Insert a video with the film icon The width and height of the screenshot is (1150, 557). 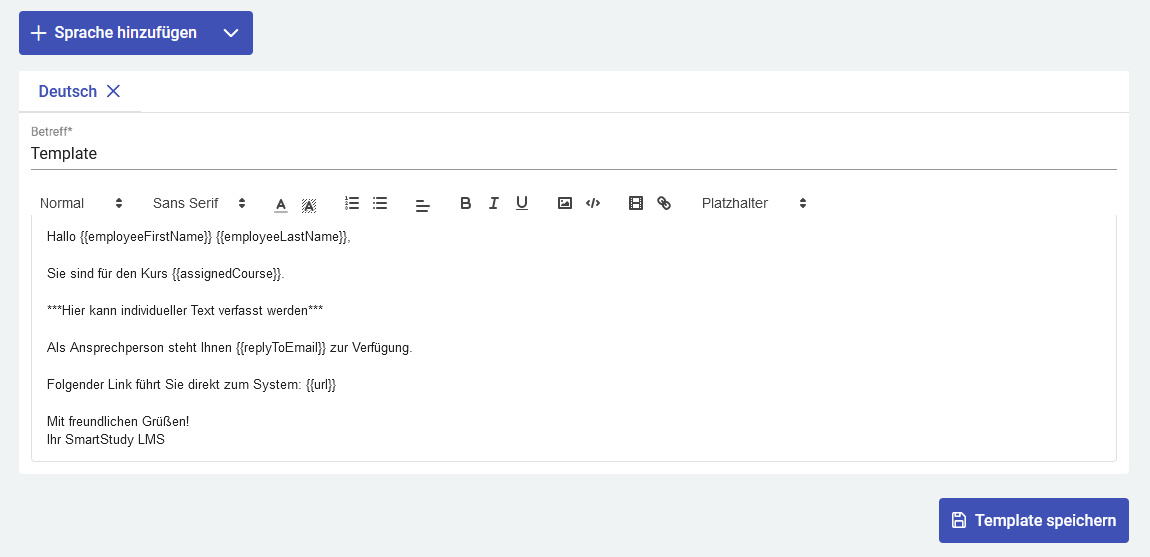(x=635, y=203)
